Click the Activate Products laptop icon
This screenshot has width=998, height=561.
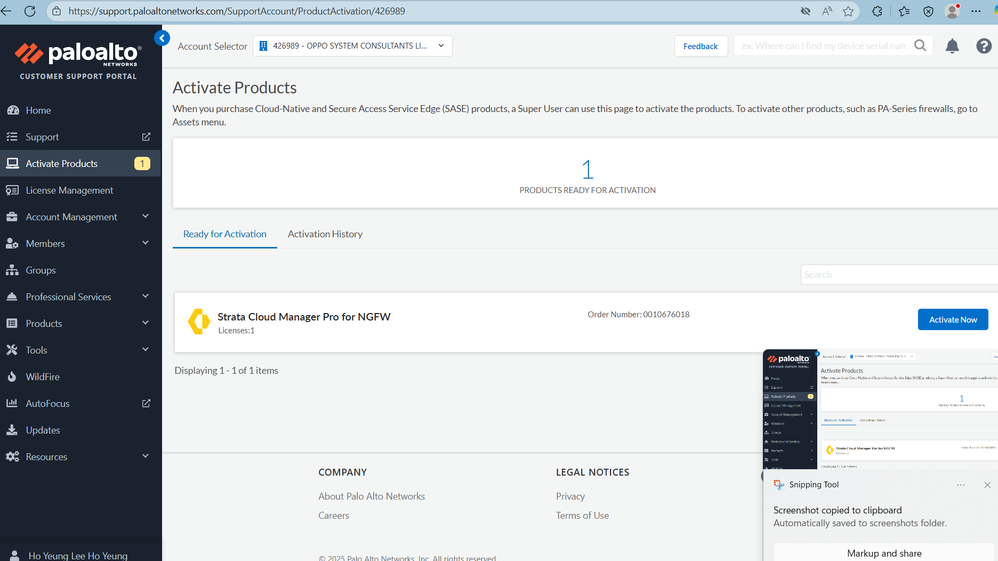click(x=12, y=164)
